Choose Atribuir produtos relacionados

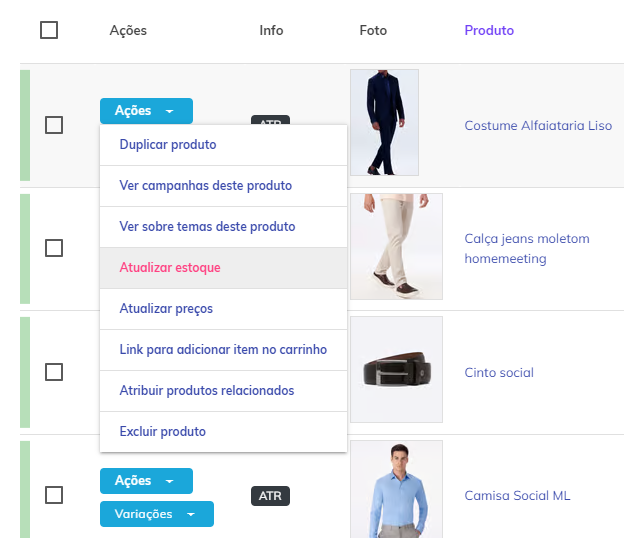[x=207, y=391]
